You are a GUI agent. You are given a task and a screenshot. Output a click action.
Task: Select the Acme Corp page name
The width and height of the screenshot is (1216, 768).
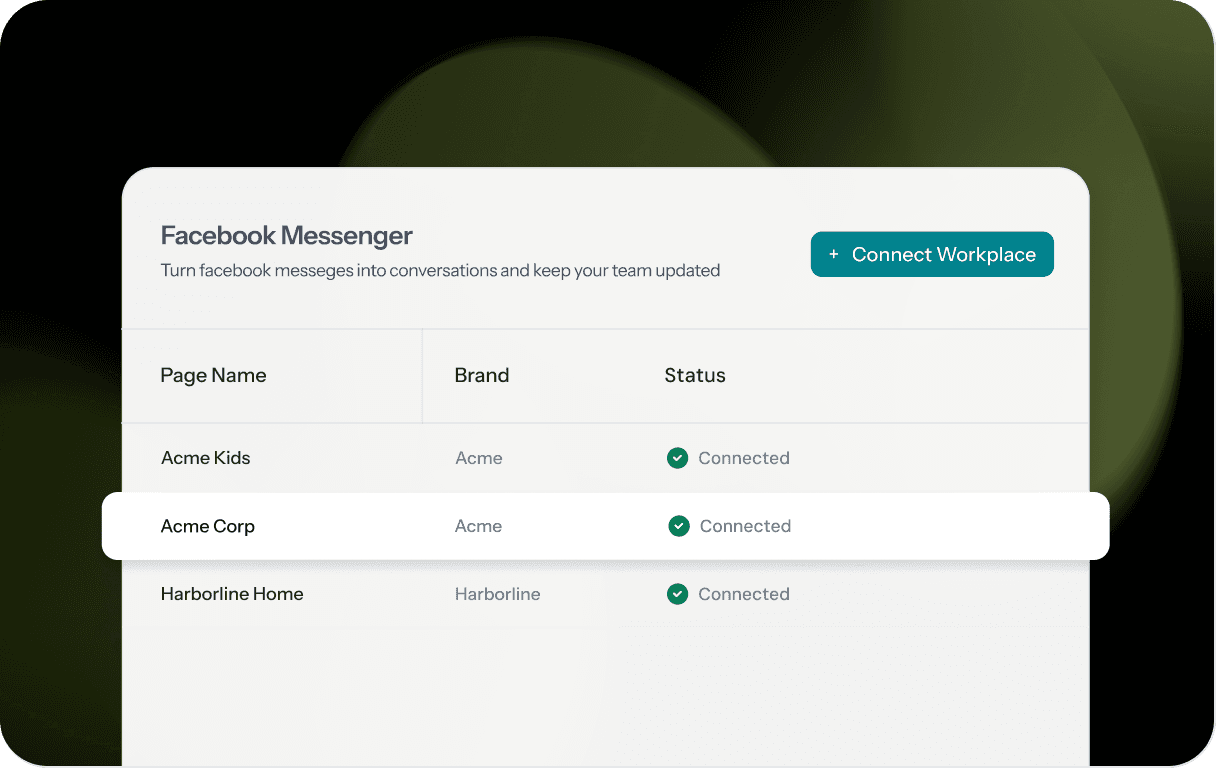pyautogui.click(x=208, y=526)
